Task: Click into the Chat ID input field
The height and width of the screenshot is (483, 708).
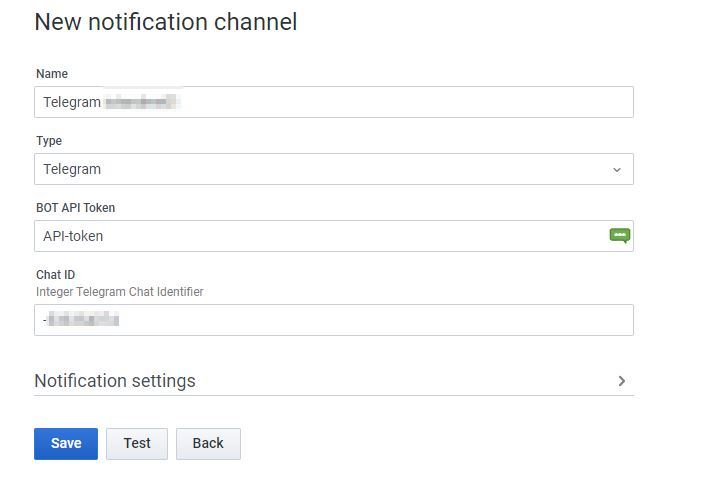Action: point(334,320)
